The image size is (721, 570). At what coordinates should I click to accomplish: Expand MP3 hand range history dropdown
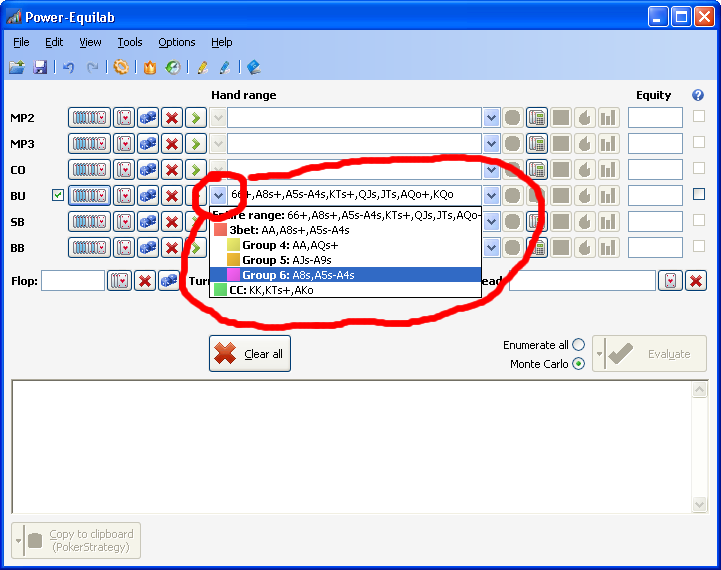pyautogui.click(x=491, y=144)
